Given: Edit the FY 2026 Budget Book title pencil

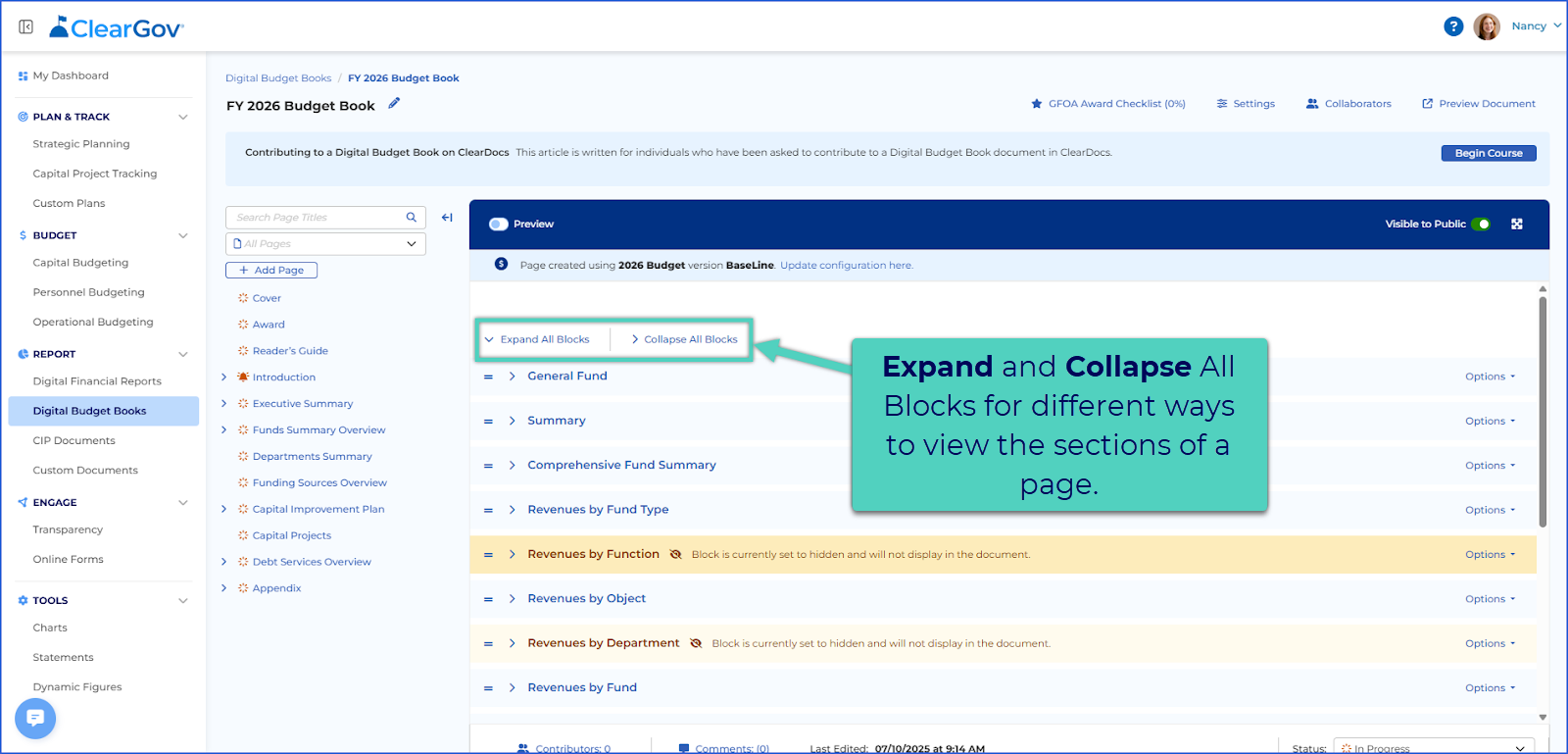Looking at the screenshot, I should click(394, 103).
